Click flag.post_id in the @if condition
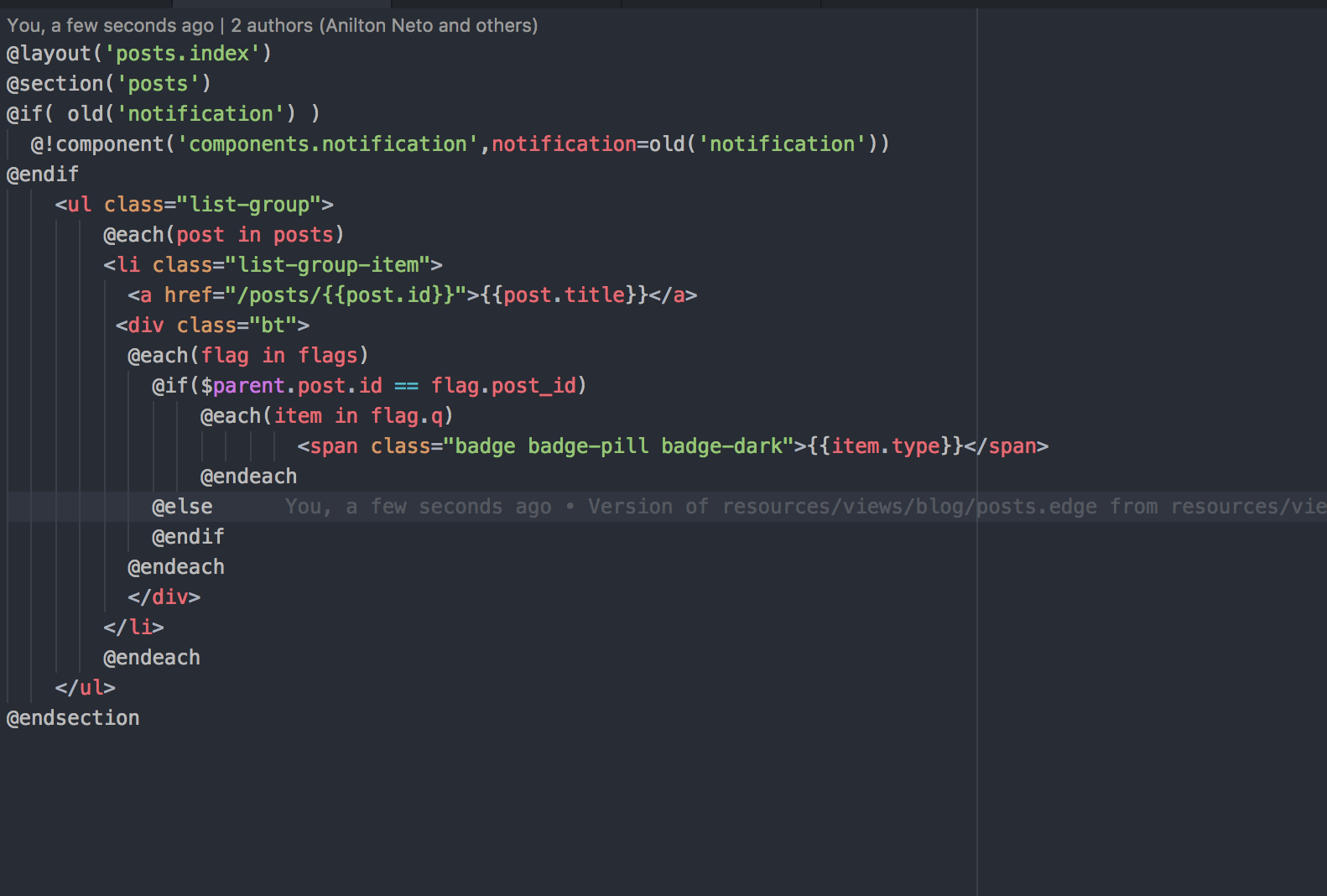Viewport: 1327px width, 896px height. tap(504, 386)
